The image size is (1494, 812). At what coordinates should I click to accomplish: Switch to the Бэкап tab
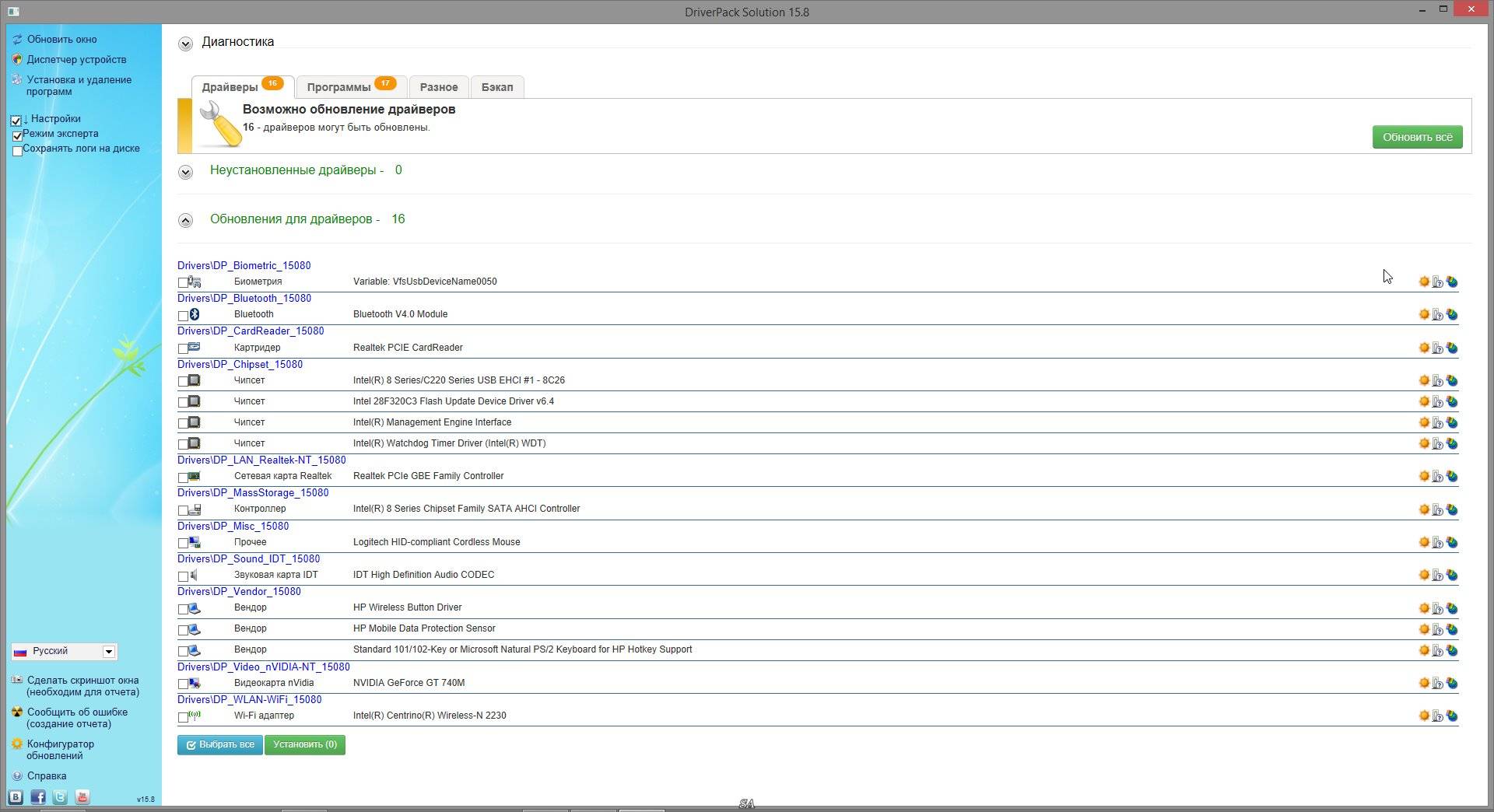pyautogui.click(x=497, y=87)
